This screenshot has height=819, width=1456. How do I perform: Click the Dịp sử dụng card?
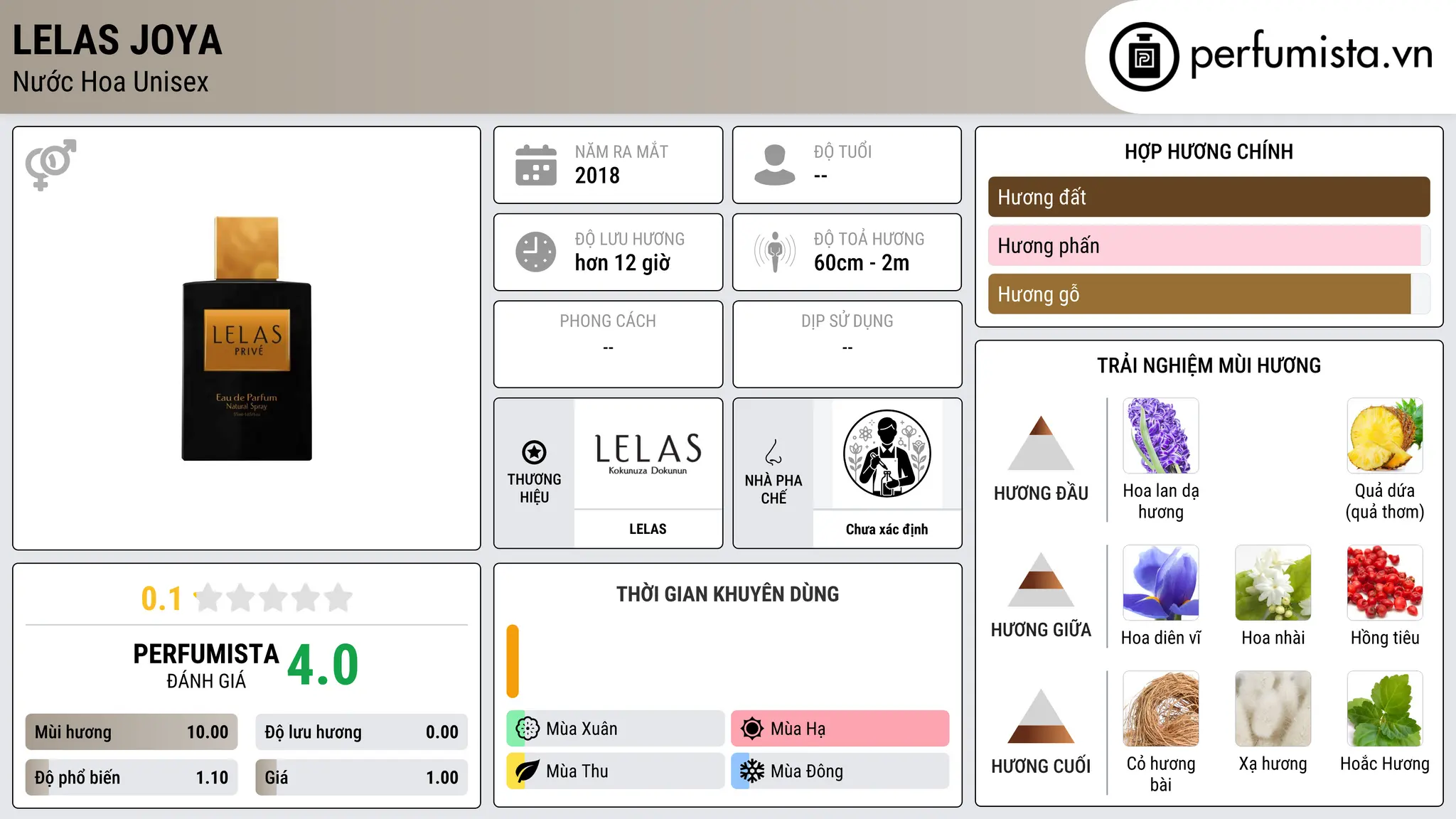847,344
